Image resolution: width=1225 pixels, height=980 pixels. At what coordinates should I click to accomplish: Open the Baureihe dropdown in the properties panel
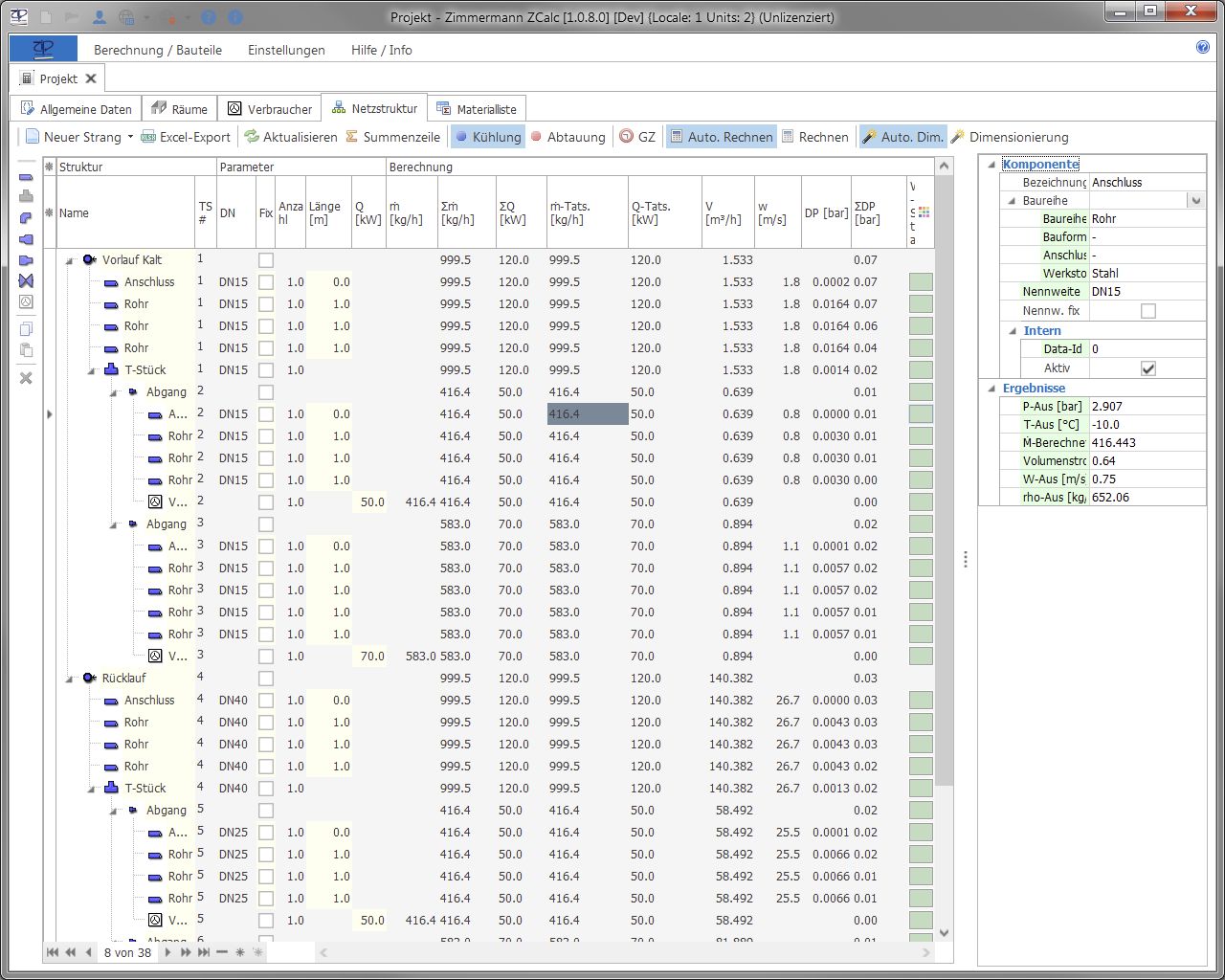1195,201
